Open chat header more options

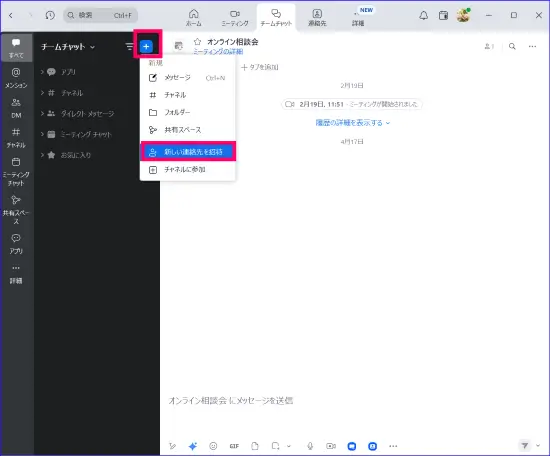click(x=532, y=46)
